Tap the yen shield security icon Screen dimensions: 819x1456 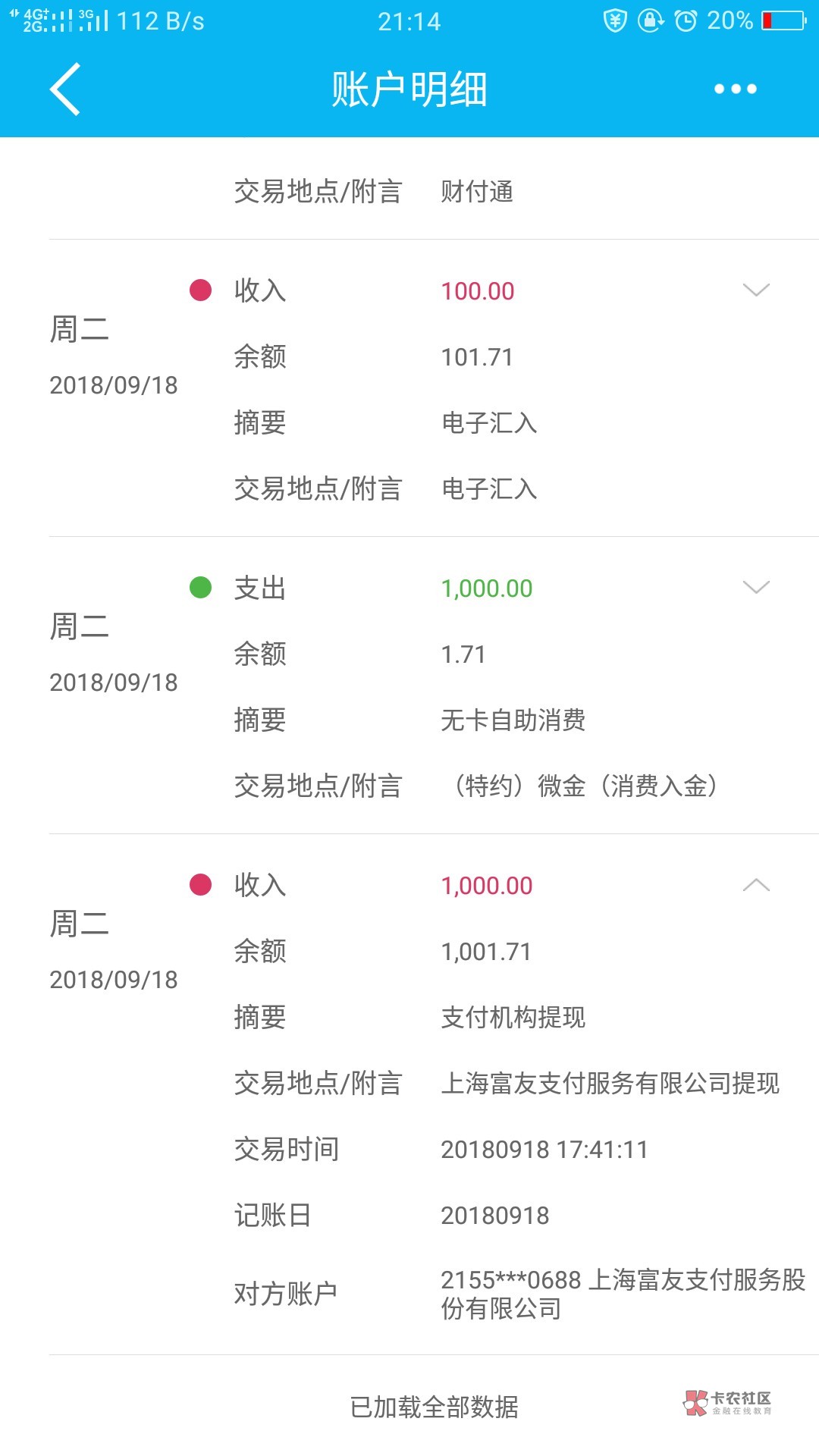[614, 21]
